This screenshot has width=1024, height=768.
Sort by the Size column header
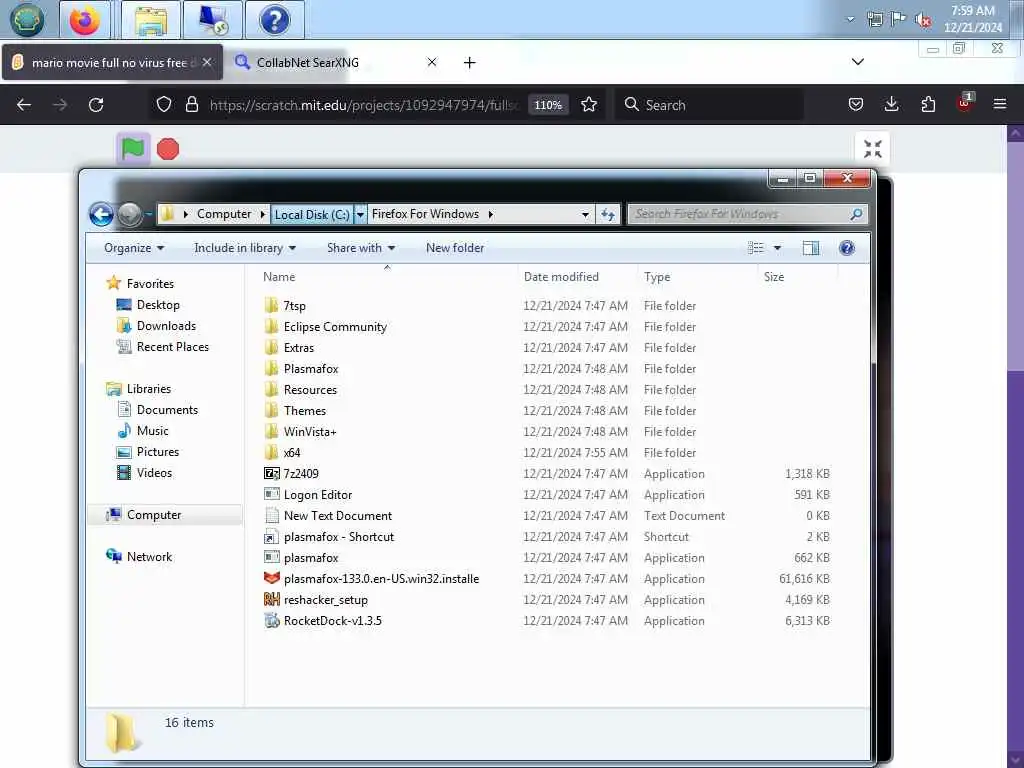click(774, 277)
